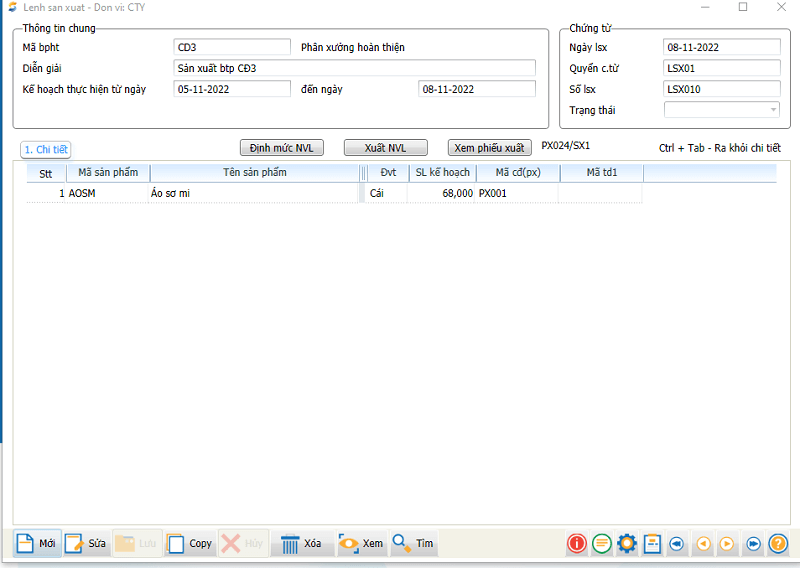800x568 pixels.
Task: Open the blue gear settings icon
Action: tap(627, 544)
